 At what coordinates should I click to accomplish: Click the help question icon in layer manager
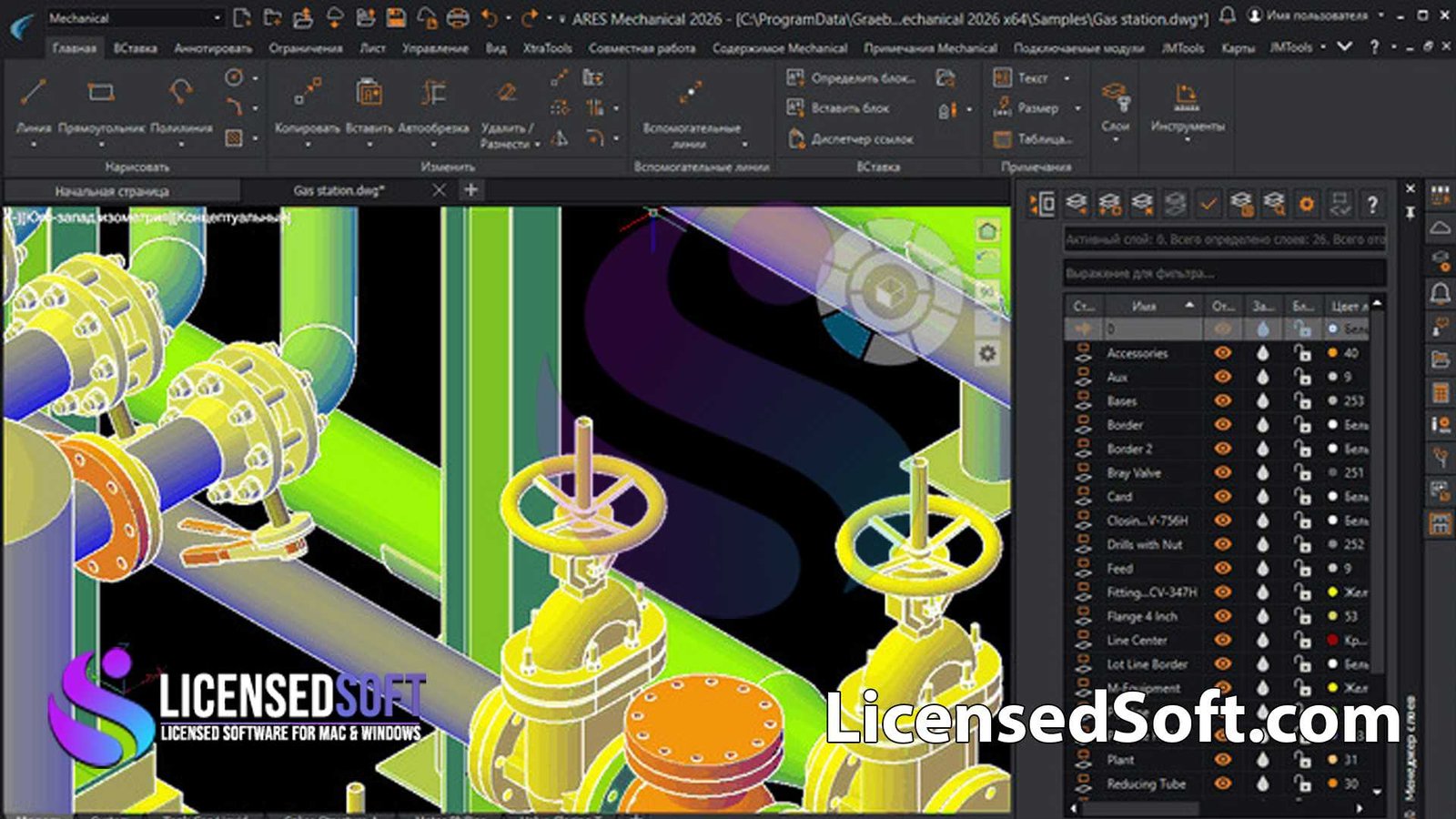pos(1372,204)
